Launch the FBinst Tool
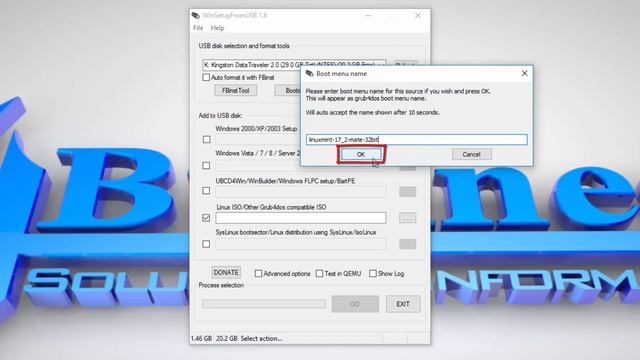 coord(236,91)
